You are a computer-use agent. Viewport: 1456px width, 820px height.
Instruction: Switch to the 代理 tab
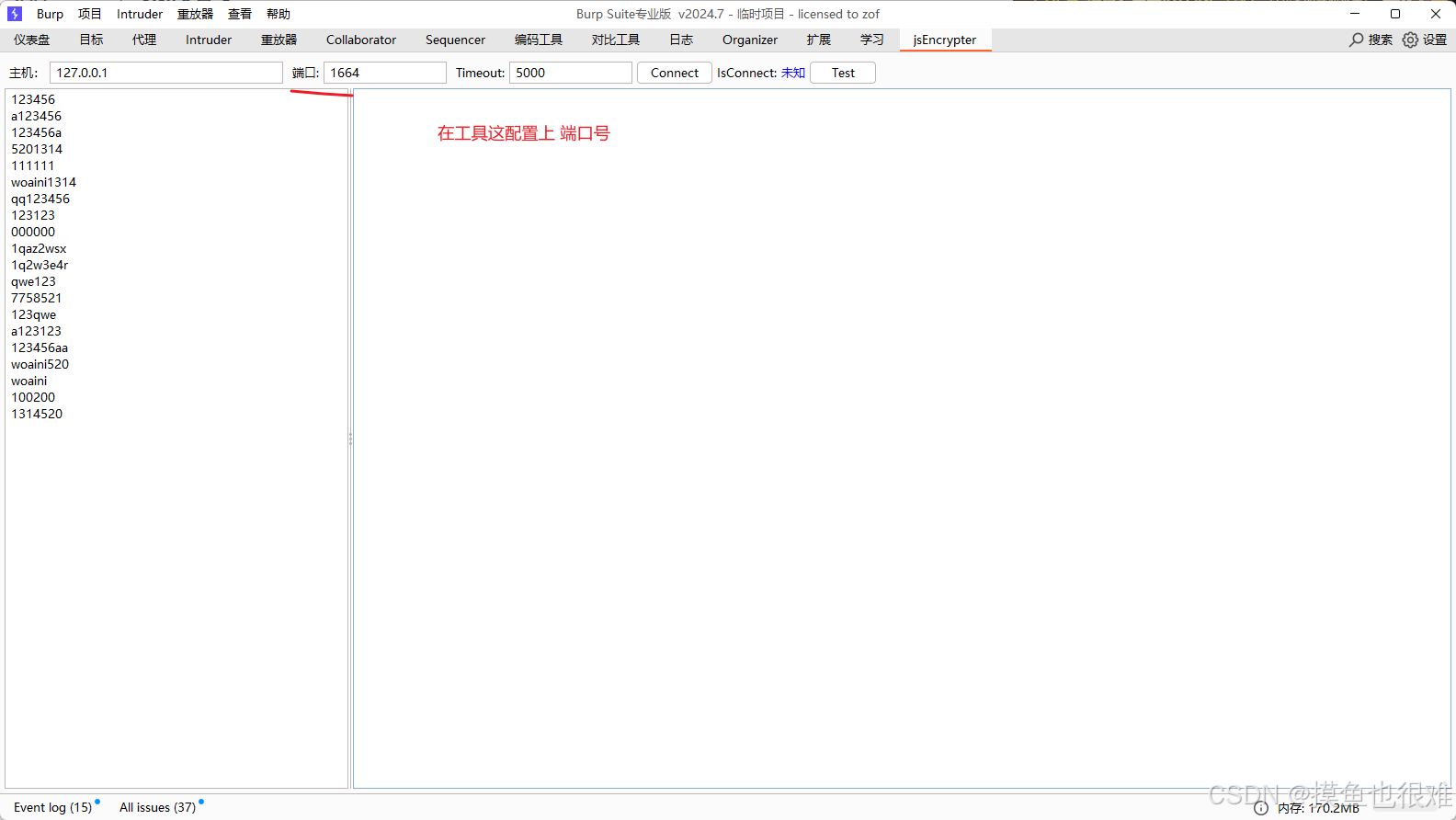coord(144,40)
